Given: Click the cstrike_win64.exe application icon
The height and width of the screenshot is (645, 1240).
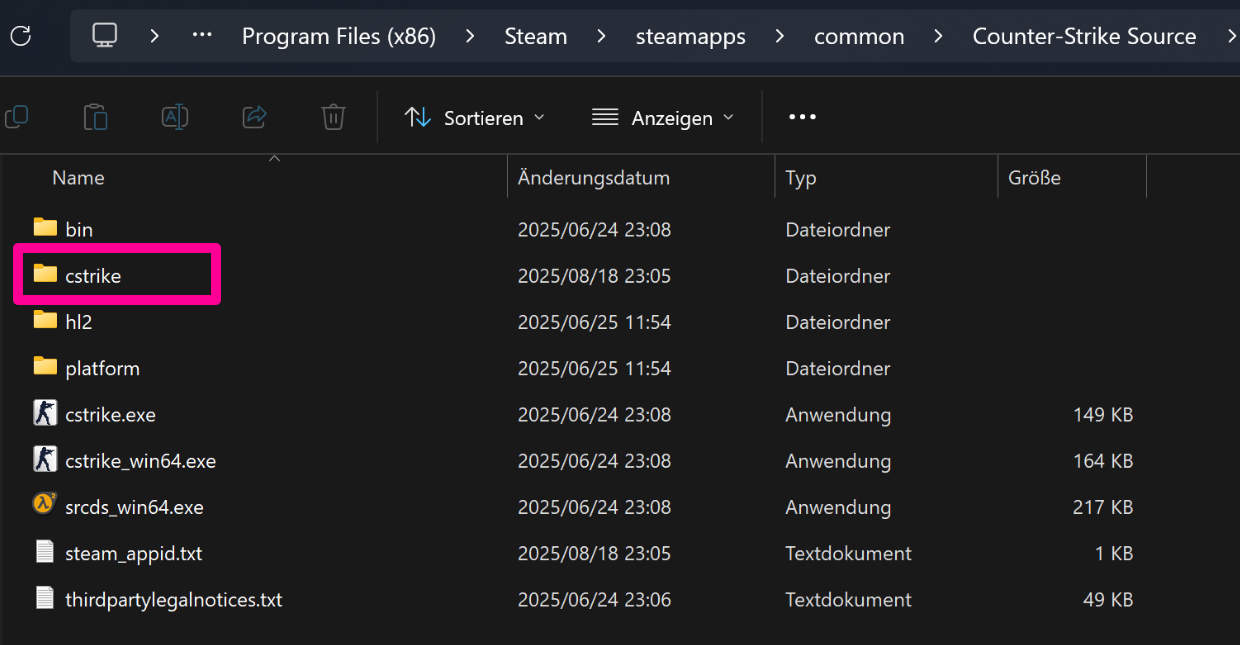Looking at the screenshot, I should click(45, 459).
